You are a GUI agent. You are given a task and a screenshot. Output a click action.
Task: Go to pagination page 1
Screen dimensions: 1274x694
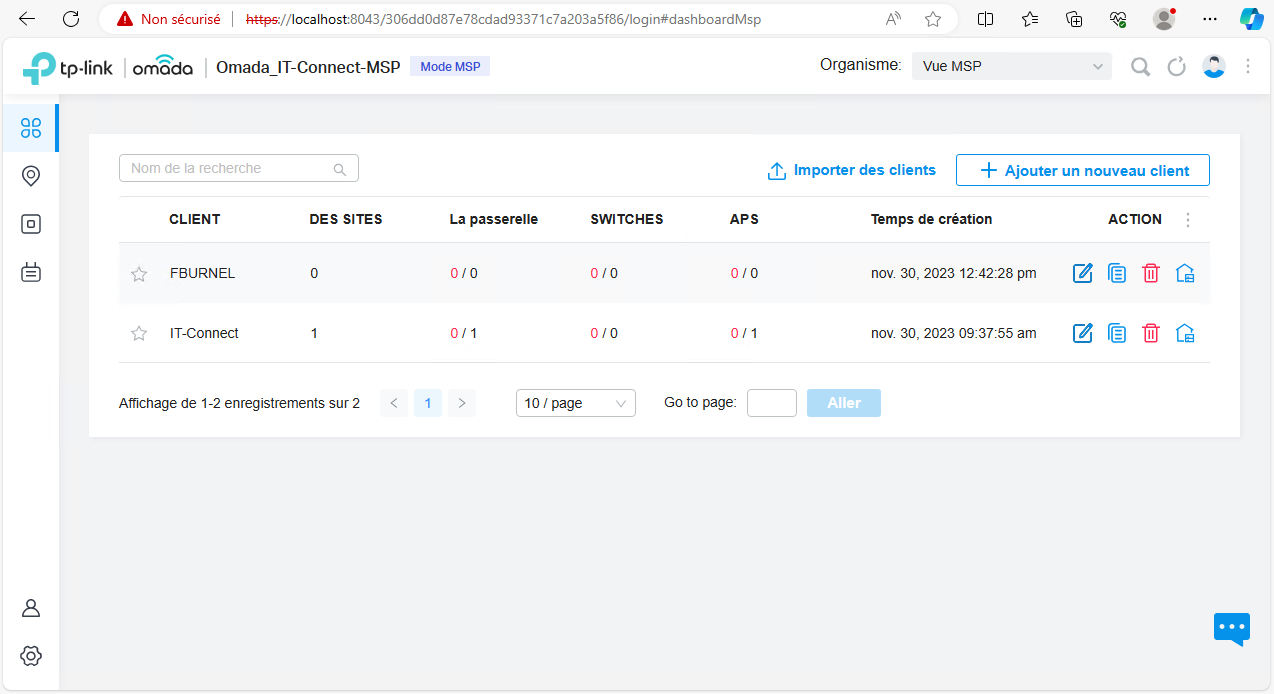coord(428,403)
